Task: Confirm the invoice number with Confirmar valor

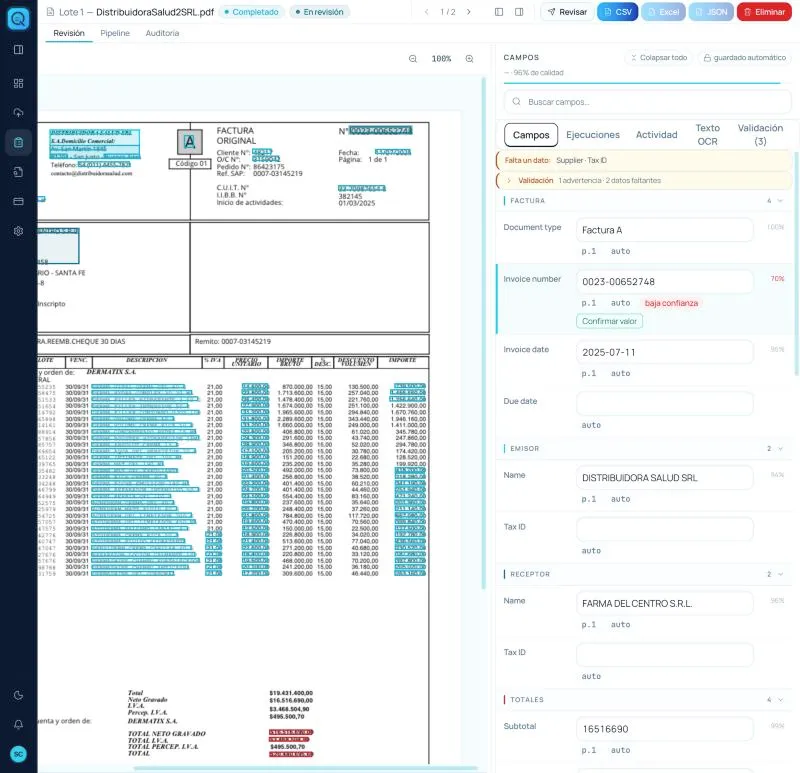Action: [x=609, y=321]
